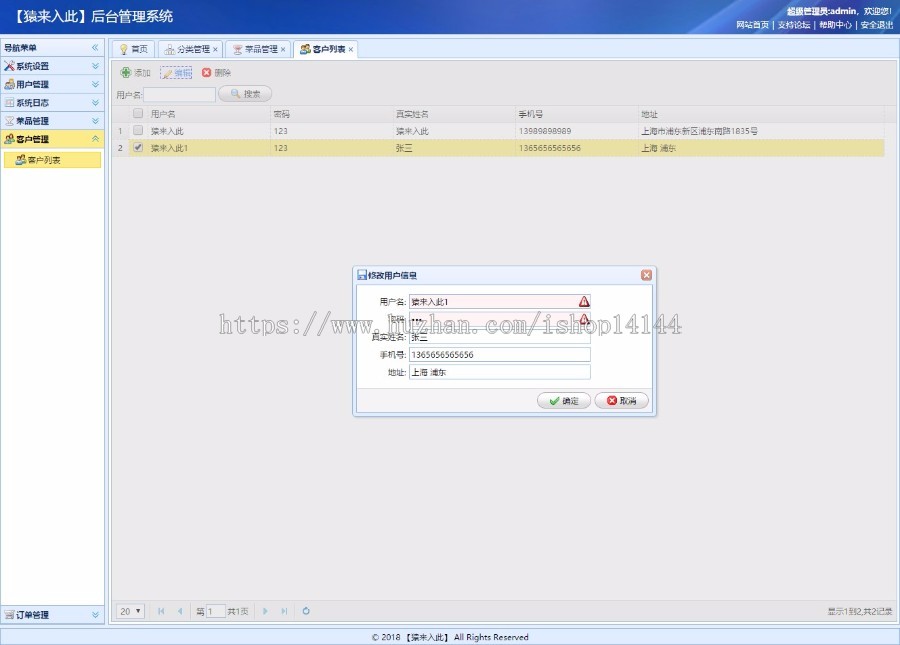Click the 手机号 input field in dialog

click(x=499, y=355)
